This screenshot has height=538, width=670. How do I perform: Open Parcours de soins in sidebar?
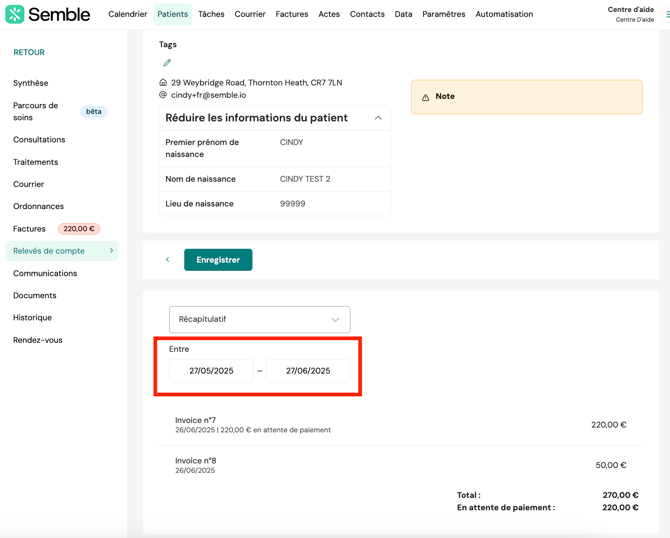(x=36, y=111)
